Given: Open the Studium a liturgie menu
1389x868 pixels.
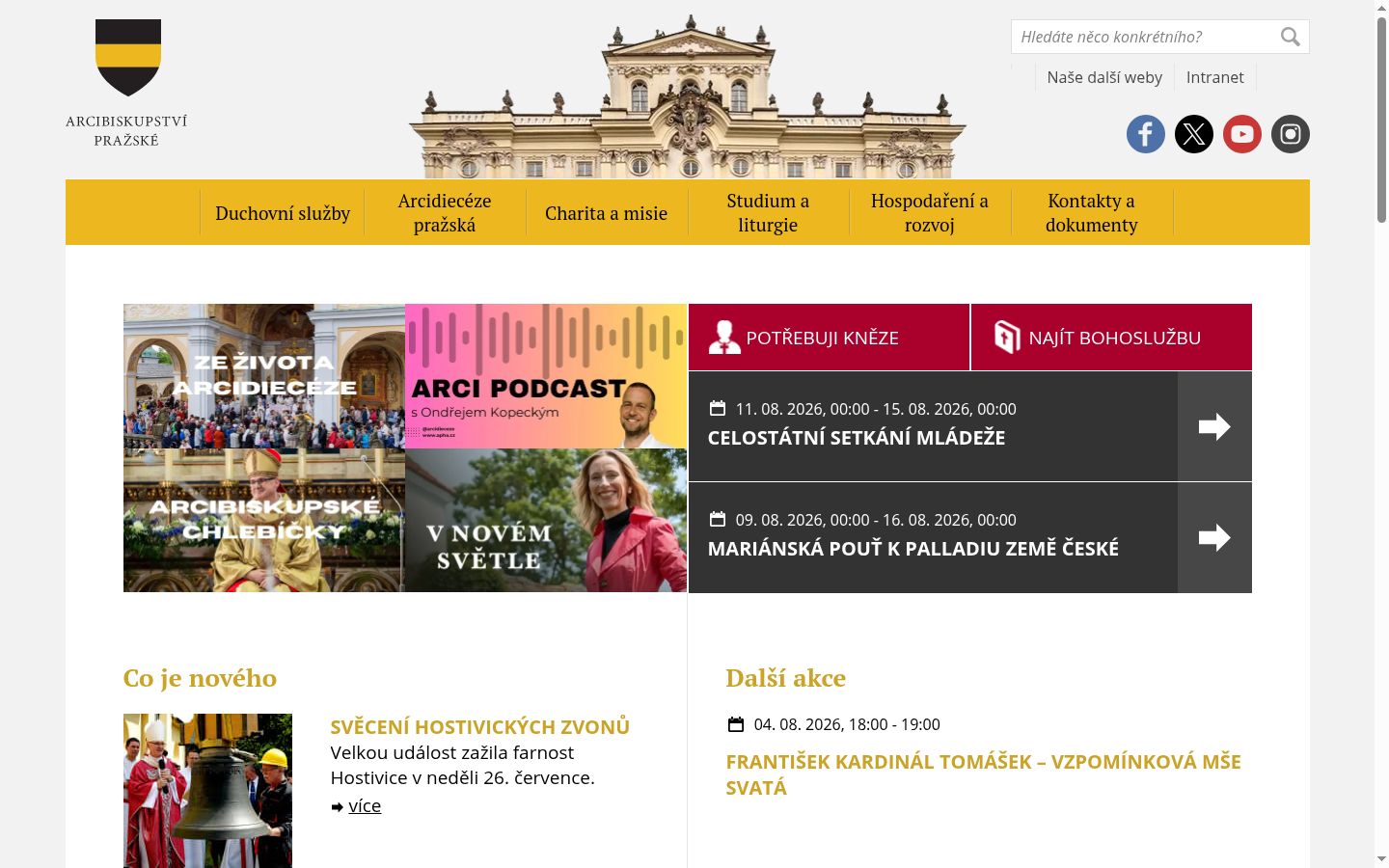Looking at the screenshot, I should pos(768,213).
